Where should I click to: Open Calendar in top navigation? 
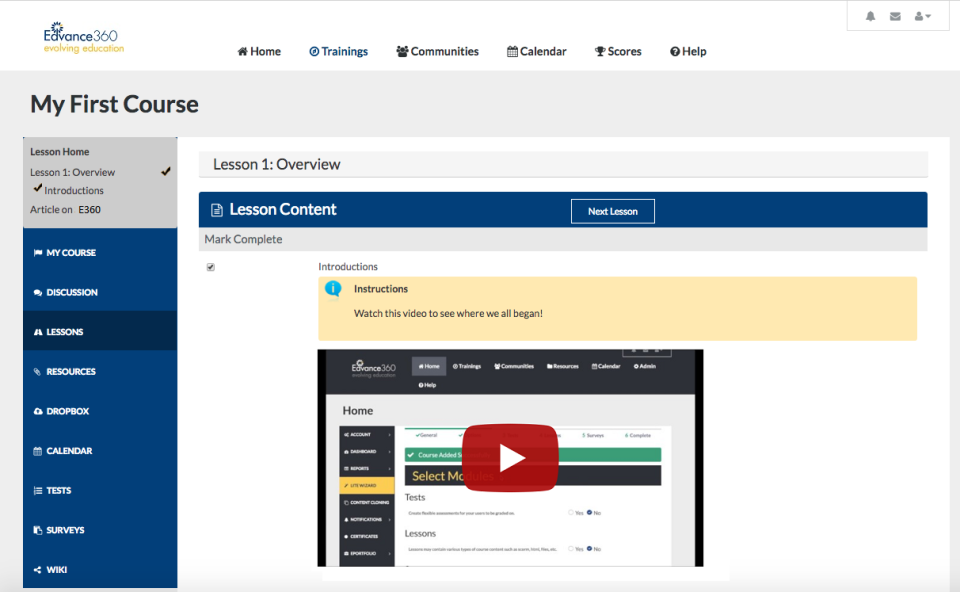click(537, 51)
